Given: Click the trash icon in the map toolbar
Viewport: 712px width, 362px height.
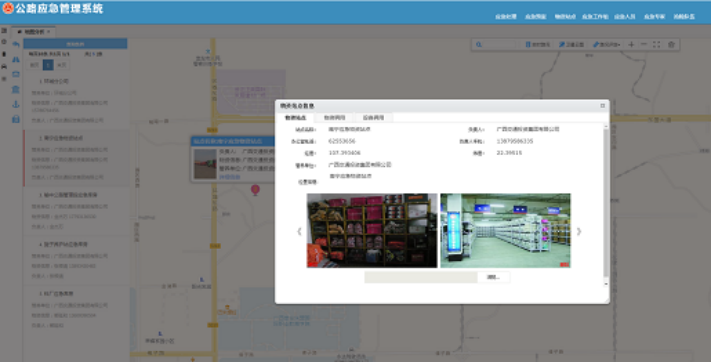Looking at the screenshot, I should (671, 45).
